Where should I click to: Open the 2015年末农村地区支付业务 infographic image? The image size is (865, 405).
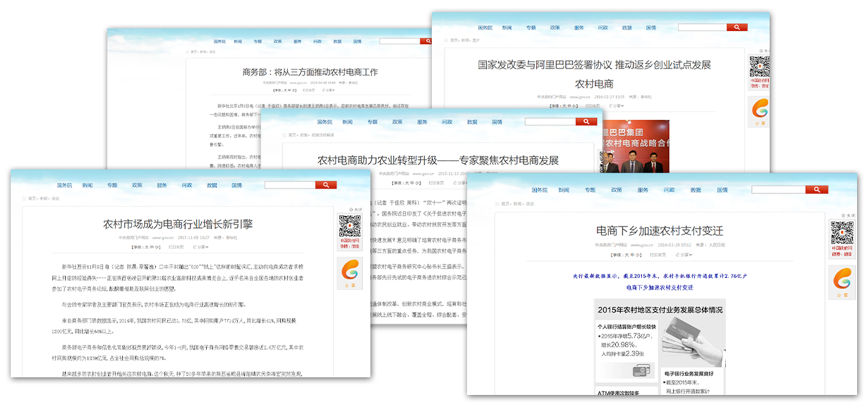tap(659, 340)
